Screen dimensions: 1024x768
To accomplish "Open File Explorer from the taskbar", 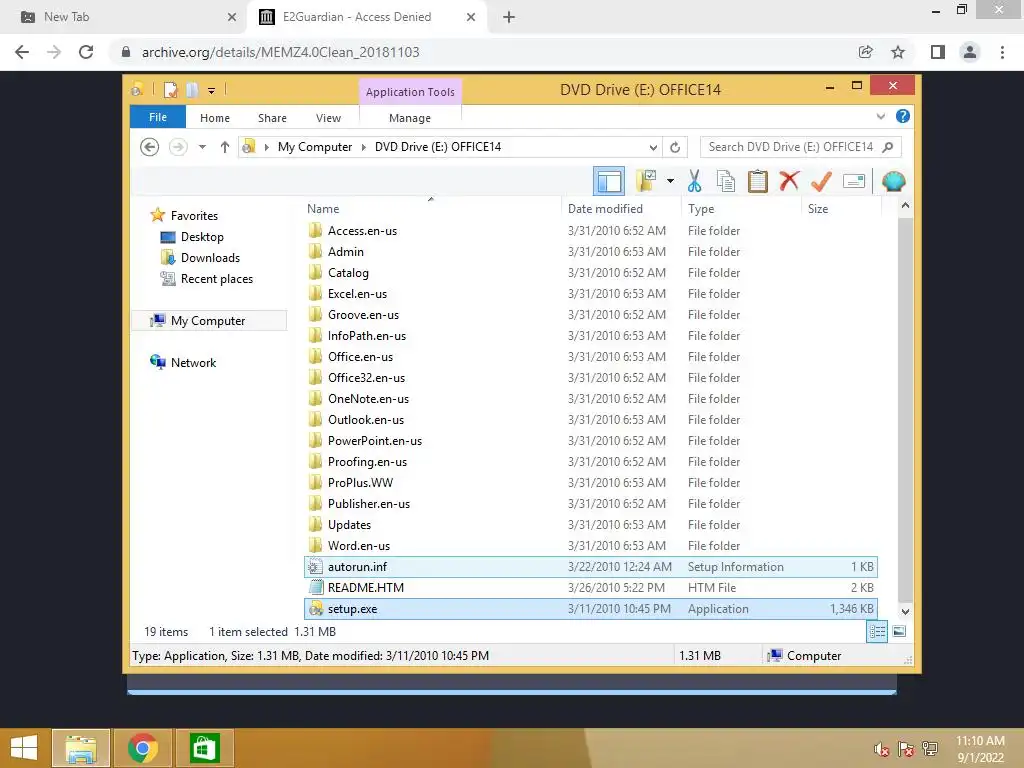I will pyautogui.click(x=81, y=748).
